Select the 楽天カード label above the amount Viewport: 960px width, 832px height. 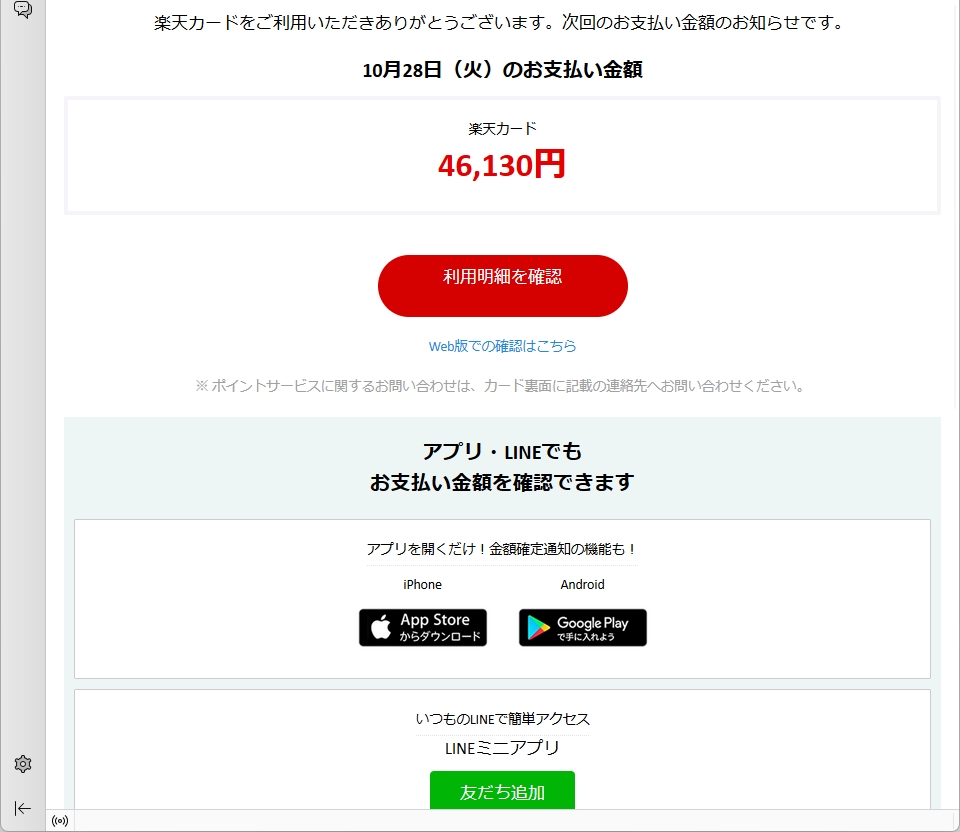[x=503, y=129]
